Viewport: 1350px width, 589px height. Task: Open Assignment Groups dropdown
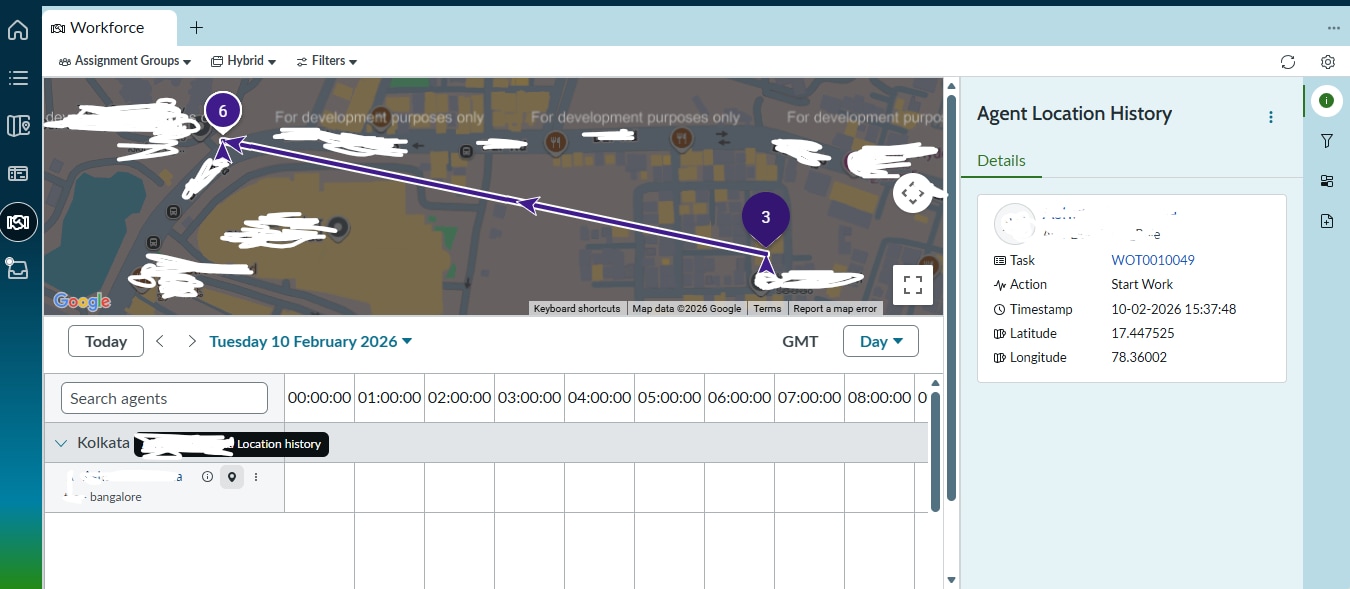pyautogui.click(x=125, y=61)
